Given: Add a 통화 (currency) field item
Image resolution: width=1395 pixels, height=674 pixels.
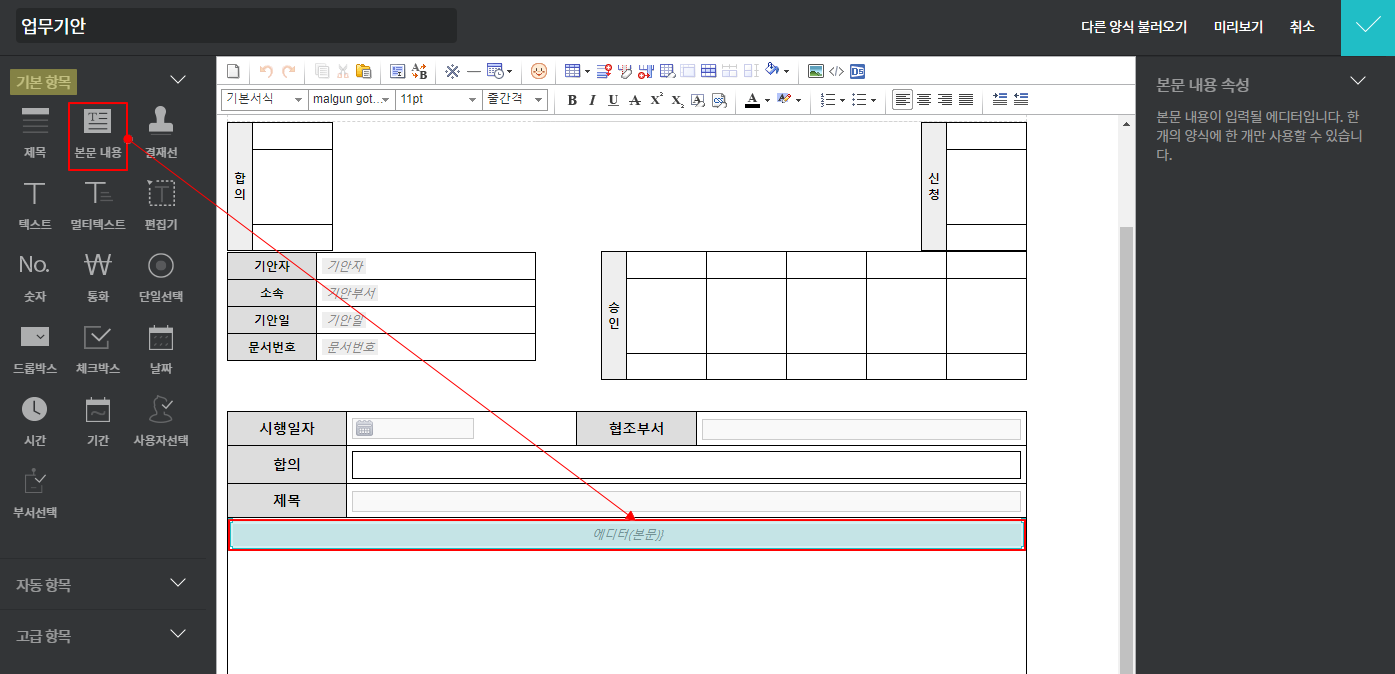Looking at the screenshot, I should (97, 277).
